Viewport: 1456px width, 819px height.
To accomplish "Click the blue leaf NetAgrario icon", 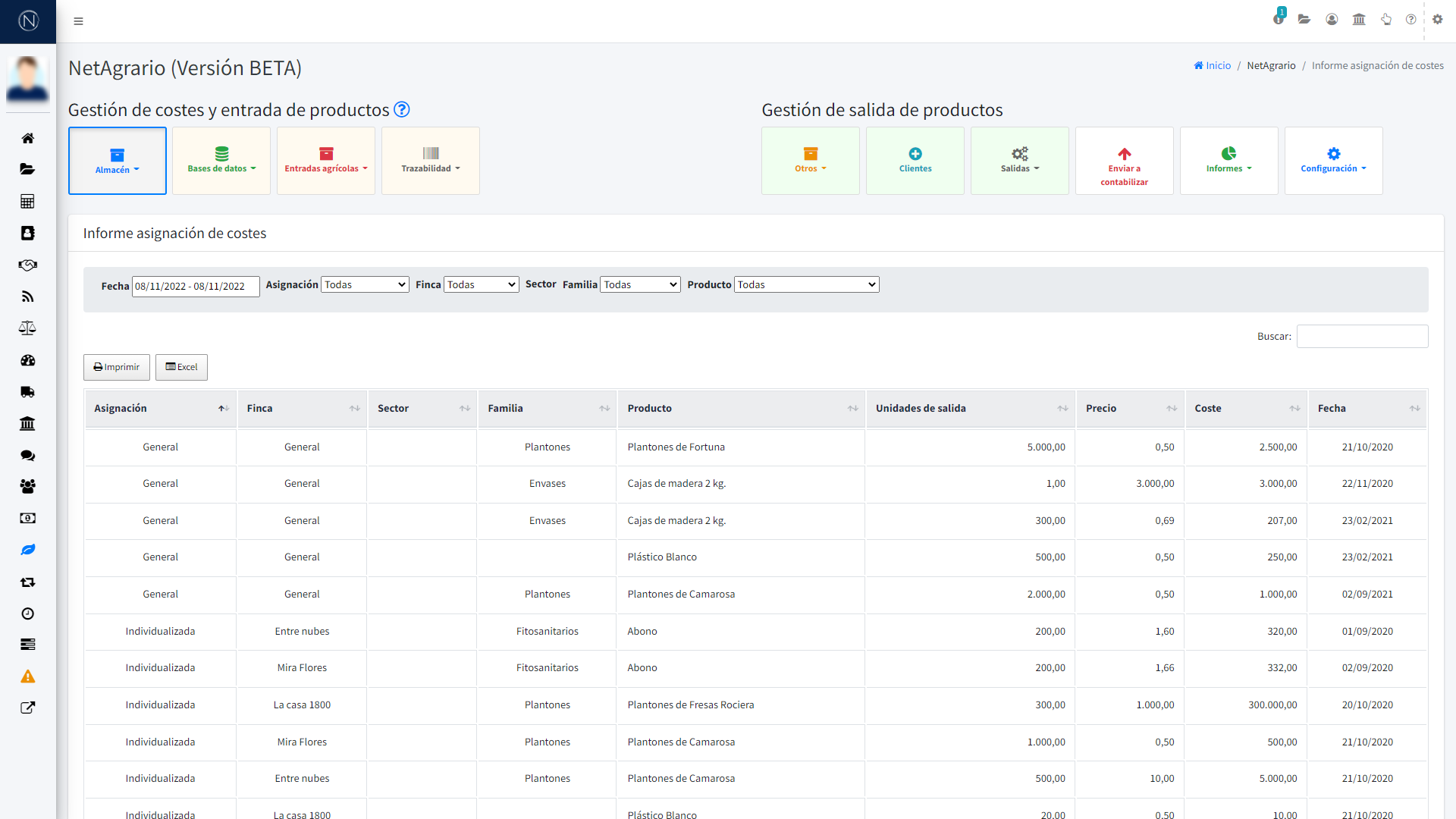I will click(27, 550).
